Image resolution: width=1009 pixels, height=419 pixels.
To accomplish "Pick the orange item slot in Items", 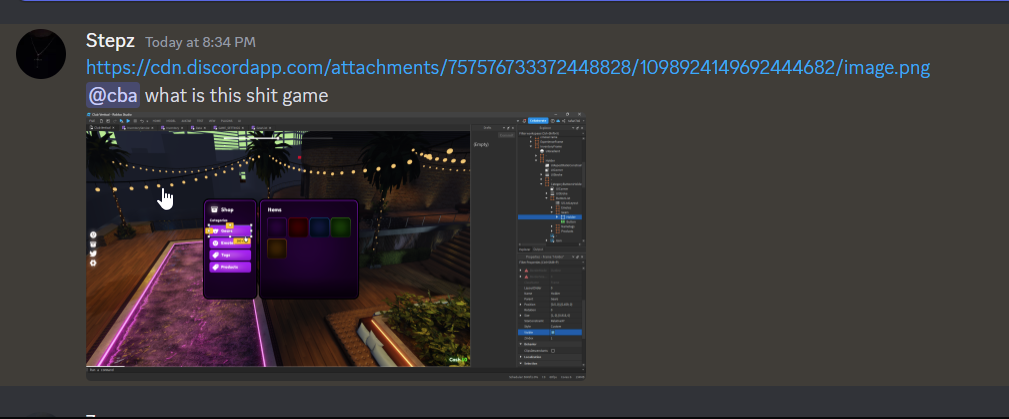I will [x=277, y=248].
